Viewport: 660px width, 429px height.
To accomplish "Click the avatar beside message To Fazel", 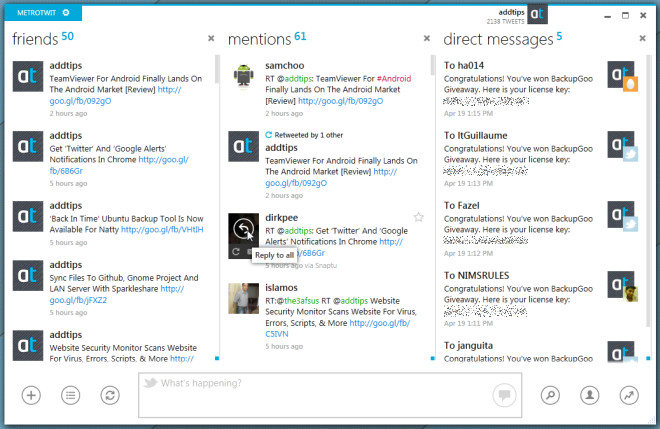I will (622, 216).
